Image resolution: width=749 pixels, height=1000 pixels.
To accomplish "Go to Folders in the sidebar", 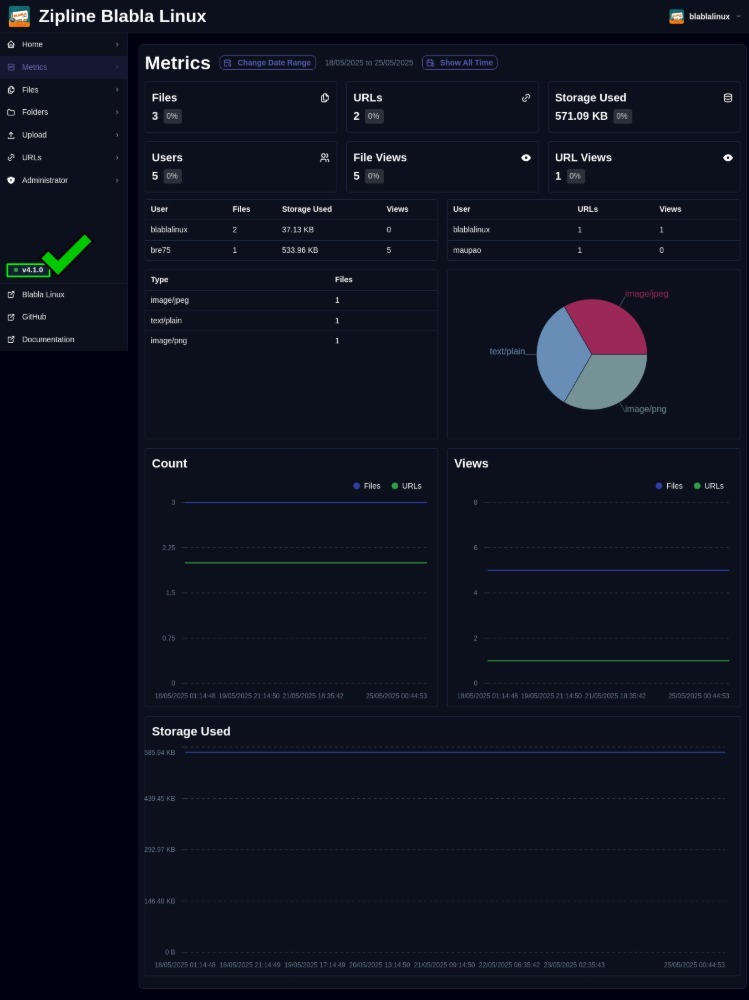I will [35, 112].
